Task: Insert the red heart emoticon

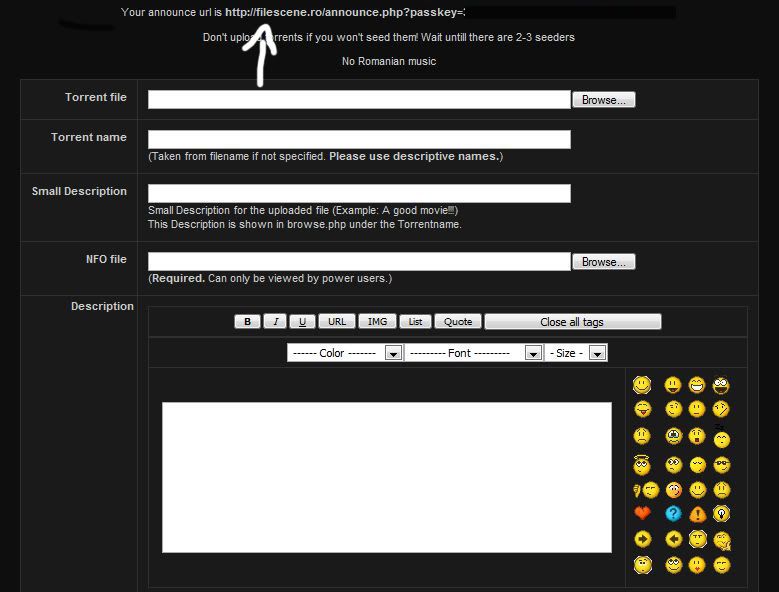Action: [x=642, y=514]
